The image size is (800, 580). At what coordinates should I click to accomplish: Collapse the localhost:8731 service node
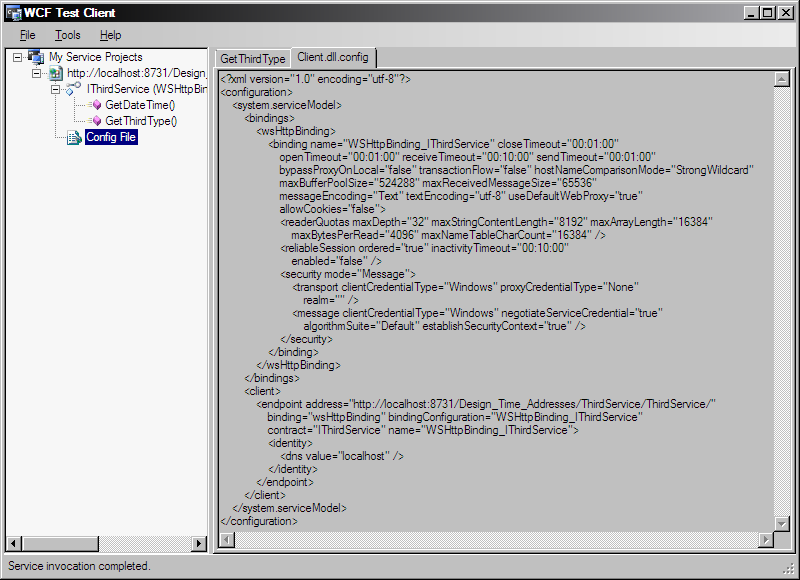pyautogui.click(x=36, y=73)
